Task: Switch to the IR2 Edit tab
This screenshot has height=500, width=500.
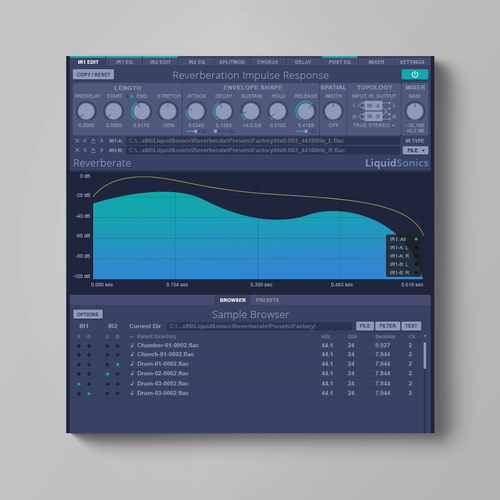Action: tap(160, 62)
